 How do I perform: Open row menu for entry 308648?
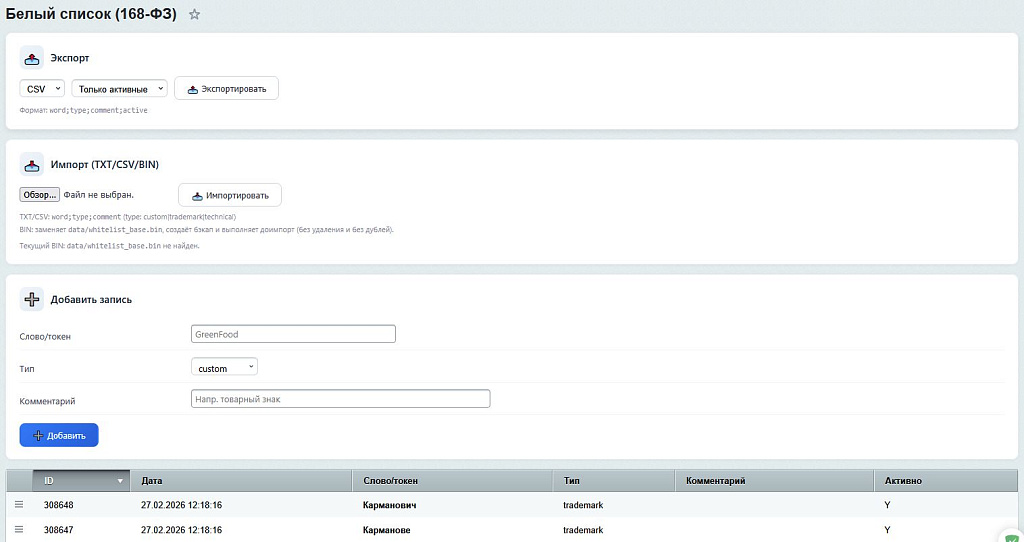click(19, 505)
